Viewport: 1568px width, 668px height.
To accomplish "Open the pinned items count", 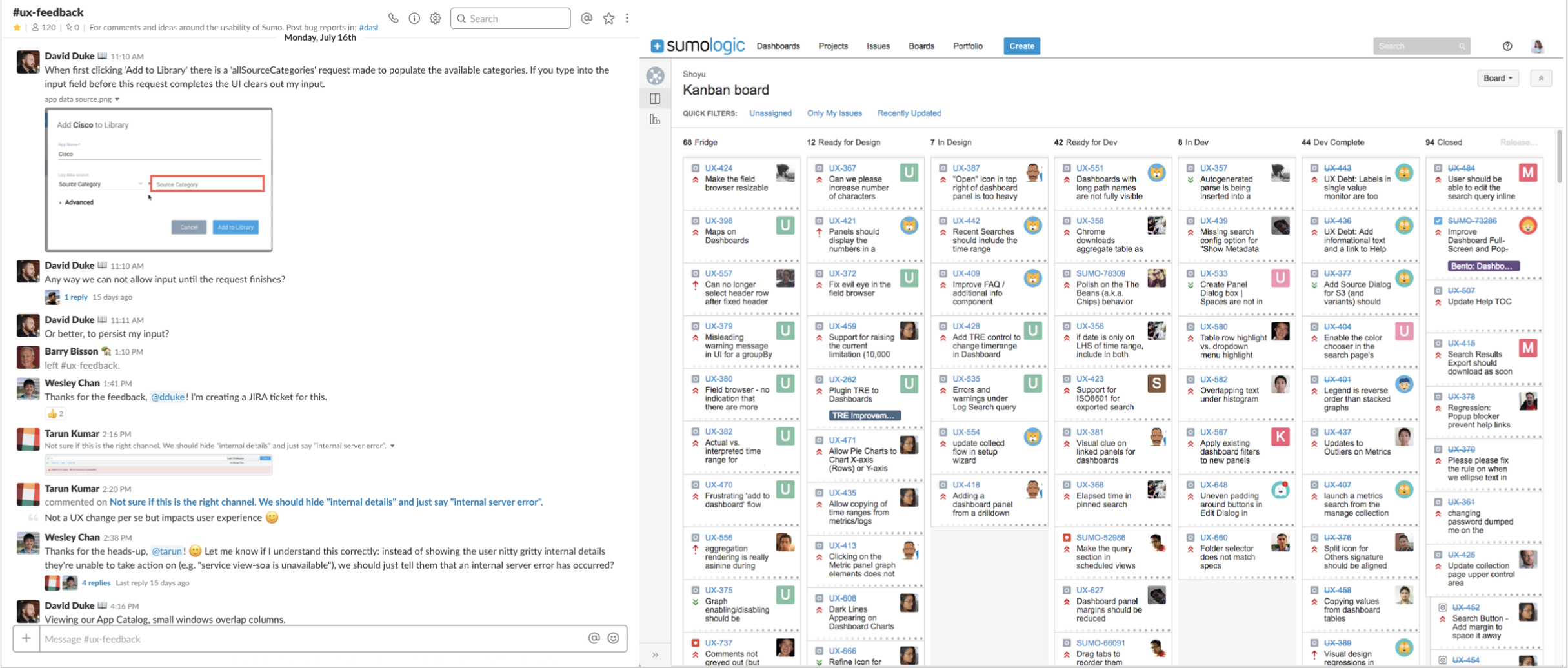I will tap(73, 28).
